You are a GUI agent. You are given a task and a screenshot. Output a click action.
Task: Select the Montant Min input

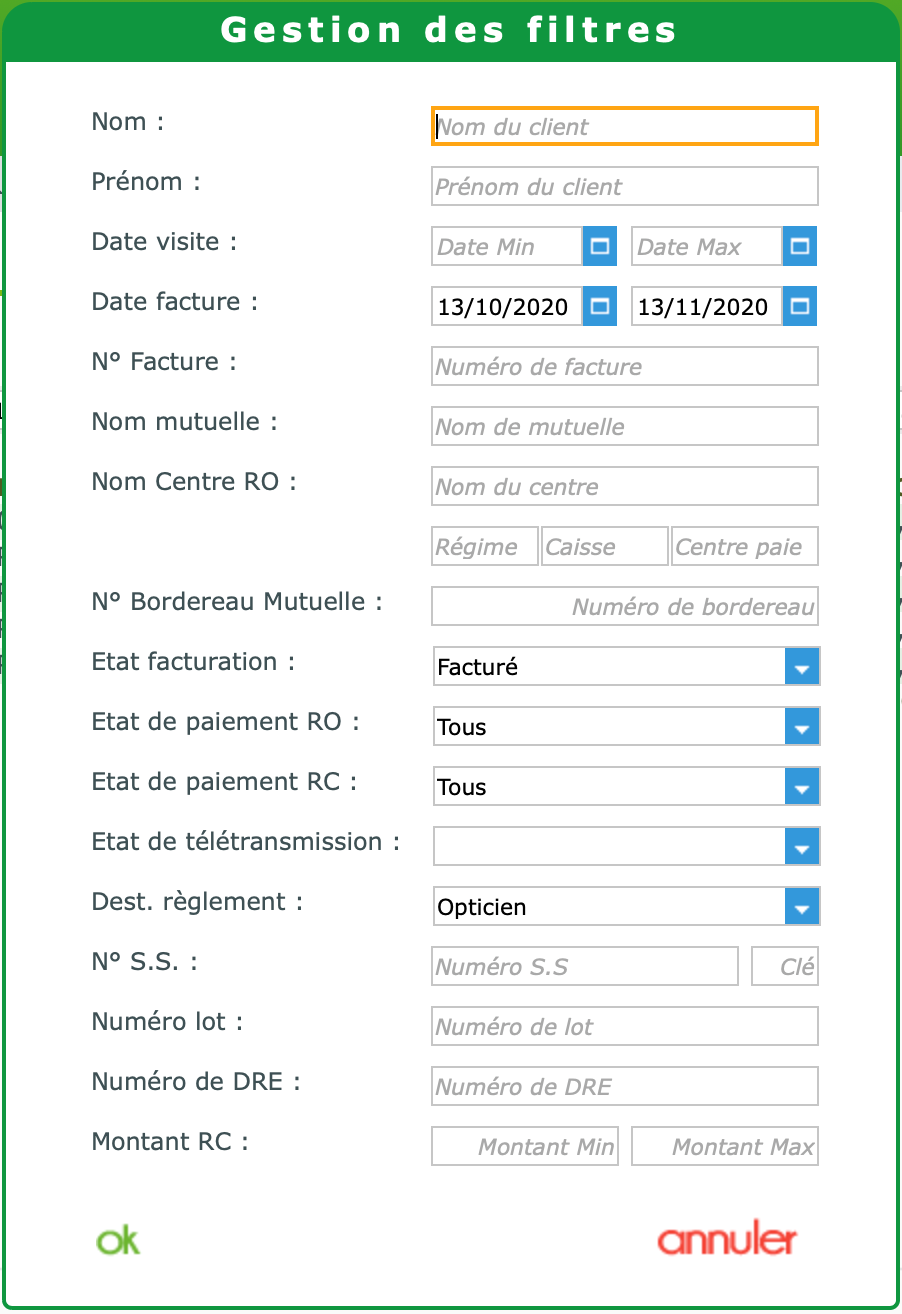coord(525,1146)
